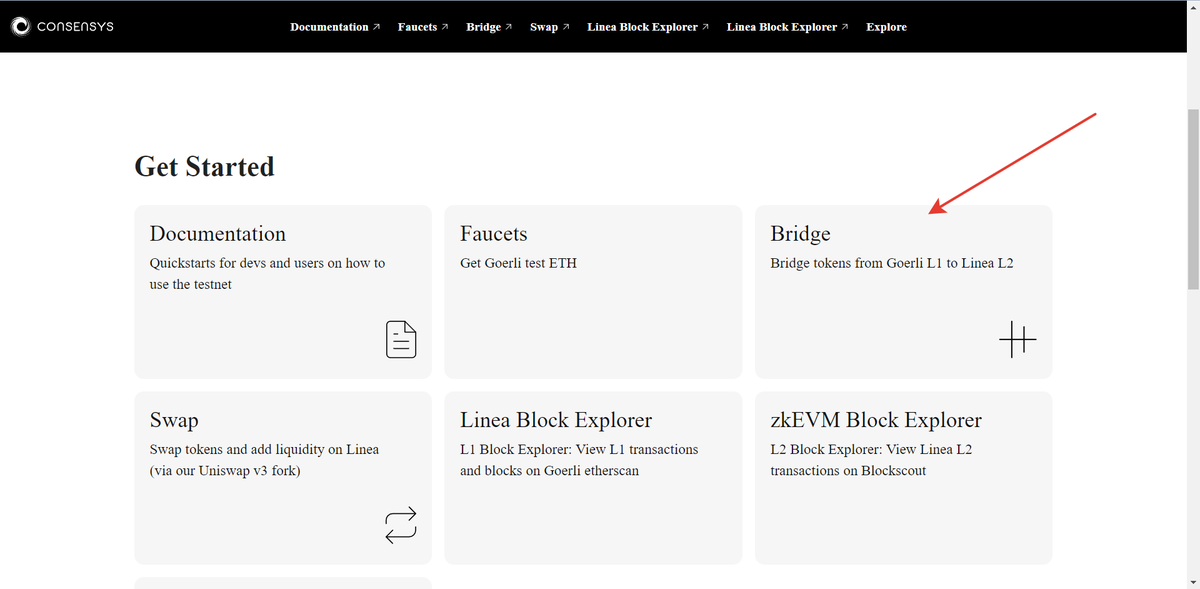Screen dimensions: 1200x589
Task: Click the "Get Started" heading
Action: coord(204,166)
